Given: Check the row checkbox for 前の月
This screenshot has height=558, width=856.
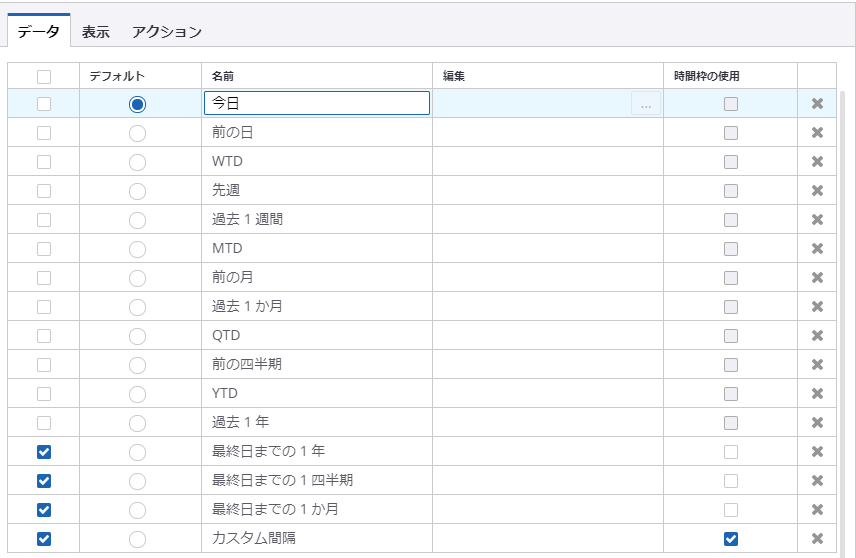Looking at the screenshot, I should pyautogui.click(x=43, y=278).
